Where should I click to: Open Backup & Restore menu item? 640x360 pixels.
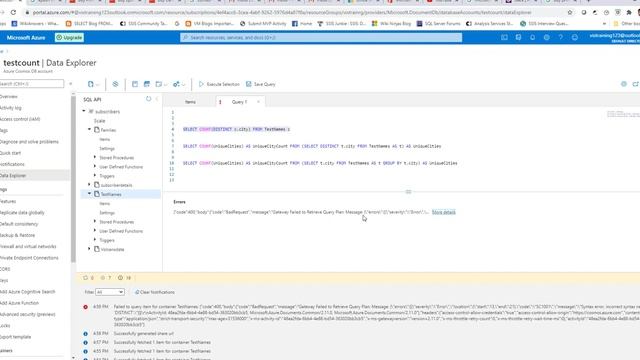[x=18, y=235]
